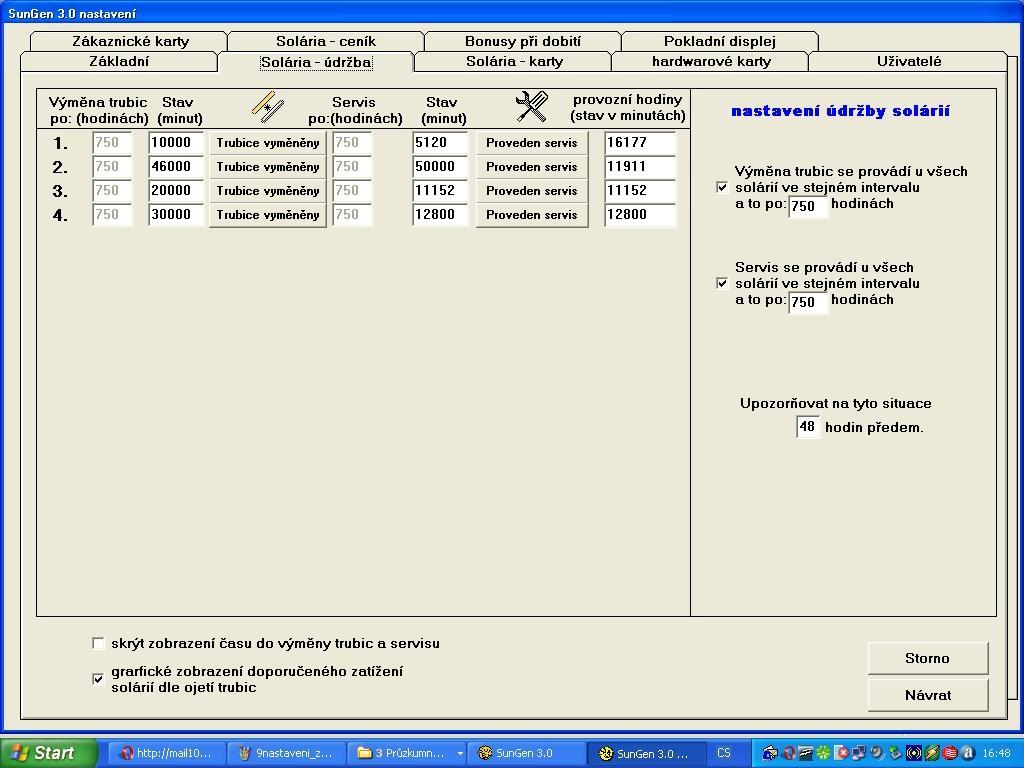This screenshot has height=768, width=1024.
Task: Click Proveden servis for solarium 2
Action: (532, 167)
